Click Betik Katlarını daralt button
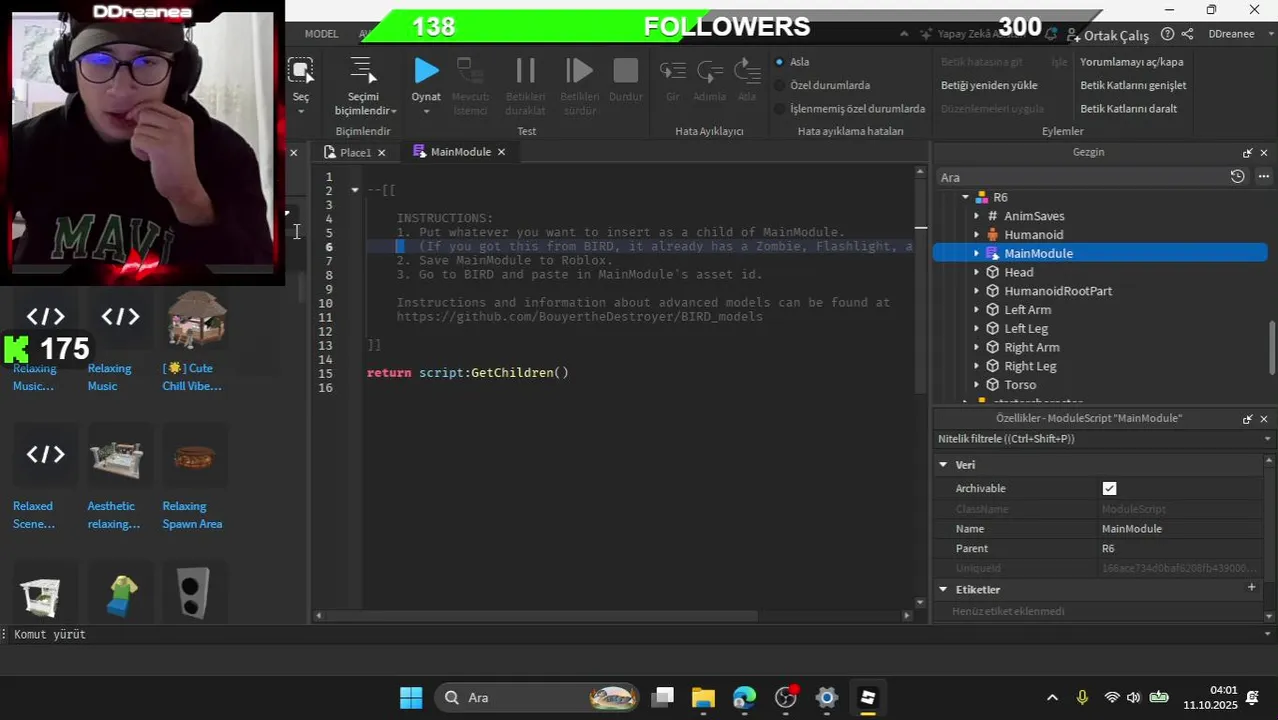1278x720 pixels. (x=1128, y=109)
